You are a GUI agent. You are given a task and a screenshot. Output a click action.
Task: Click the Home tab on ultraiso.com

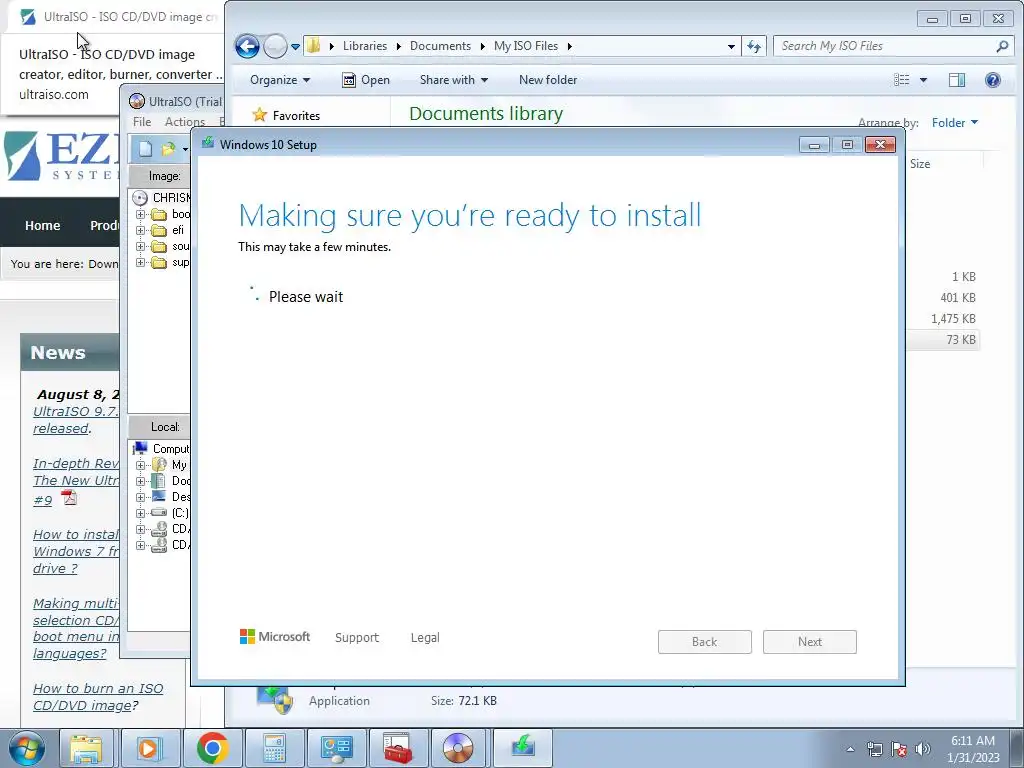coord(42,225)
